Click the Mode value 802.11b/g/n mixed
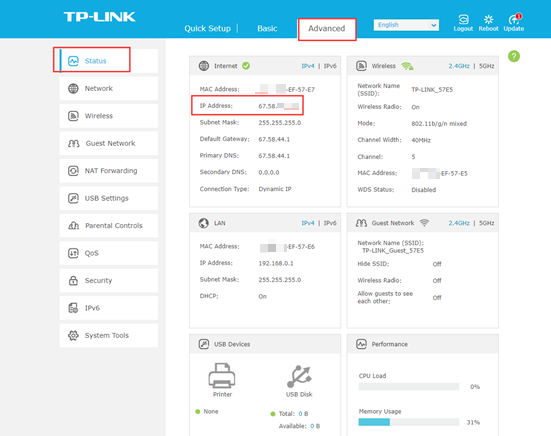This screenshot has width=551, height=436. [x=439, y=124]
